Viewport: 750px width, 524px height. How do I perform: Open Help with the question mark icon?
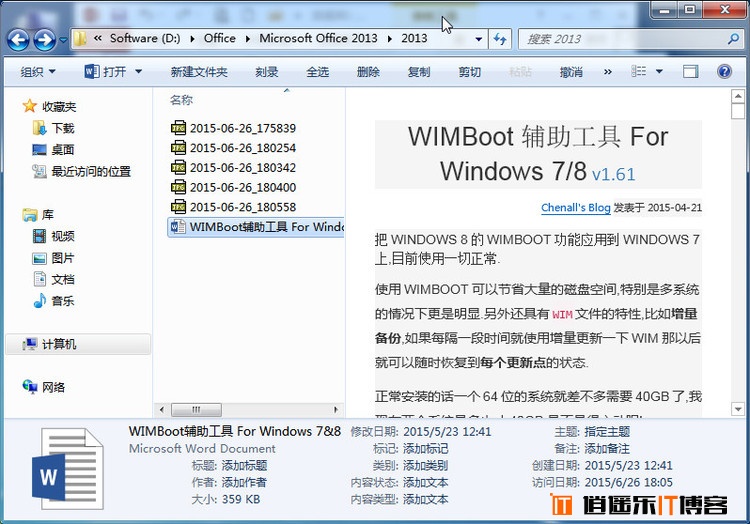click(724, 71)
